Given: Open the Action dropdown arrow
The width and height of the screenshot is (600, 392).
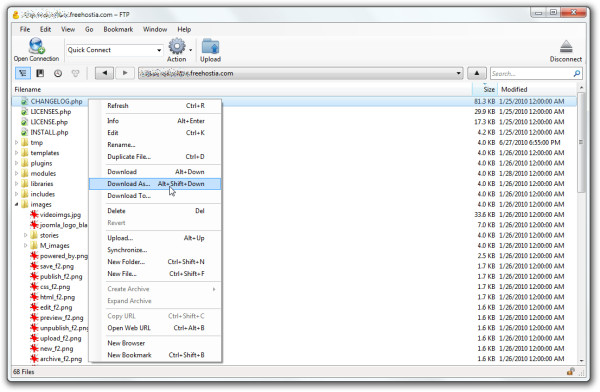Looking at the screenshot, I should 191,50.
